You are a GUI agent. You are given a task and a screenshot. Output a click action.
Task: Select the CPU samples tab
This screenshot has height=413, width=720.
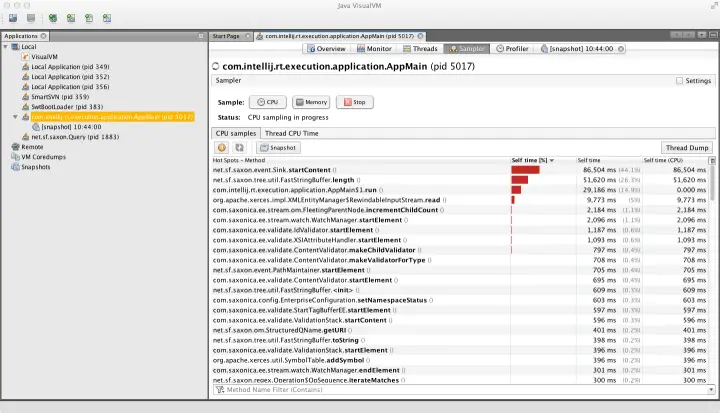point(236,133)
